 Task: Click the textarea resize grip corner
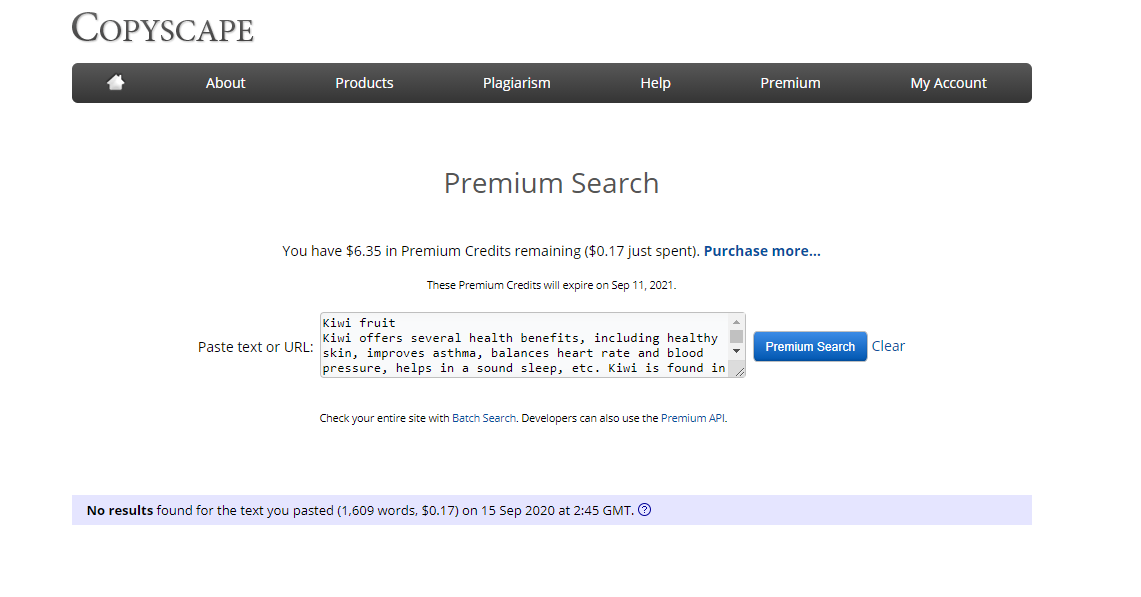pyautogui.click(x=739, y=371)
